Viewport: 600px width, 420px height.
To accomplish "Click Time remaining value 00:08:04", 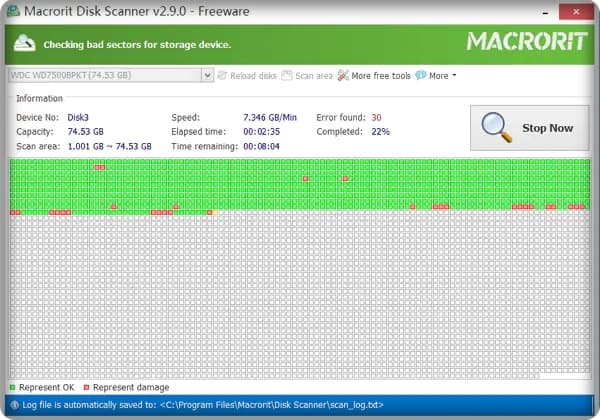I will tap(261, 146).
